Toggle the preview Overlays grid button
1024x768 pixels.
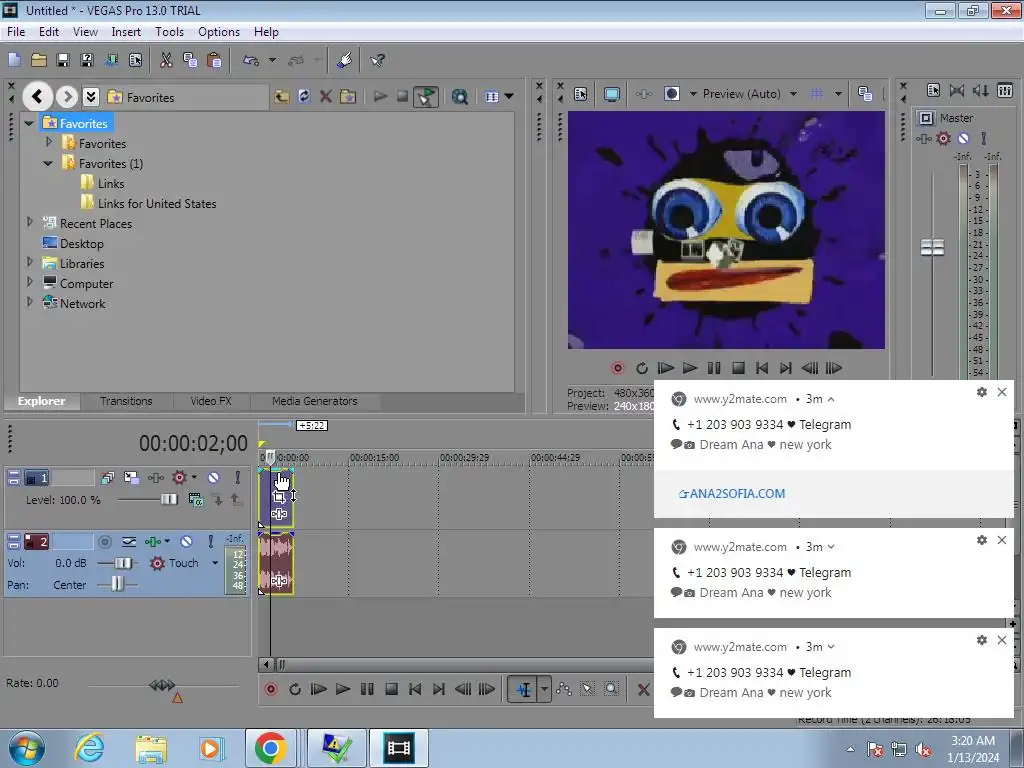point(817,94)
